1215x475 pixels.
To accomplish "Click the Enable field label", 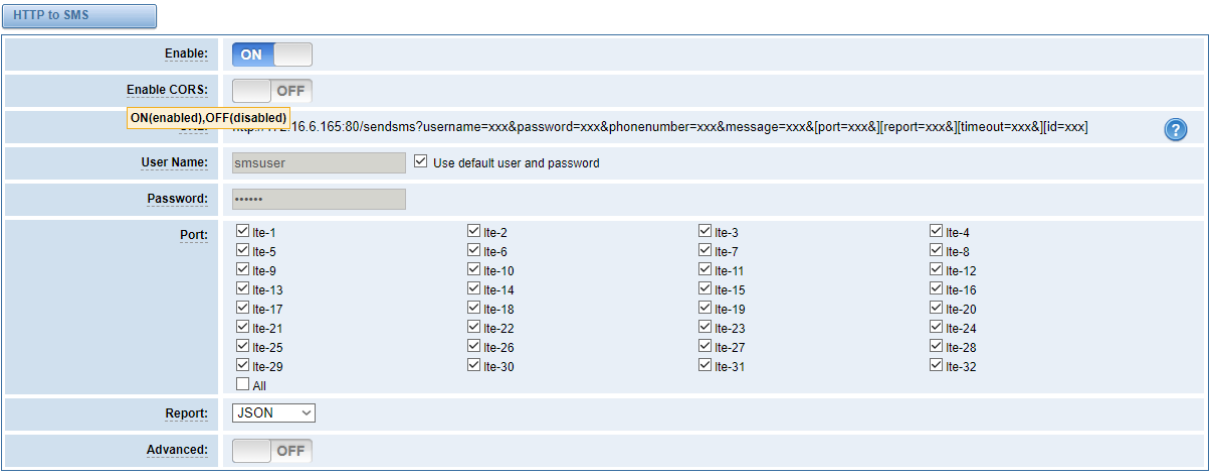I will 186,53.
